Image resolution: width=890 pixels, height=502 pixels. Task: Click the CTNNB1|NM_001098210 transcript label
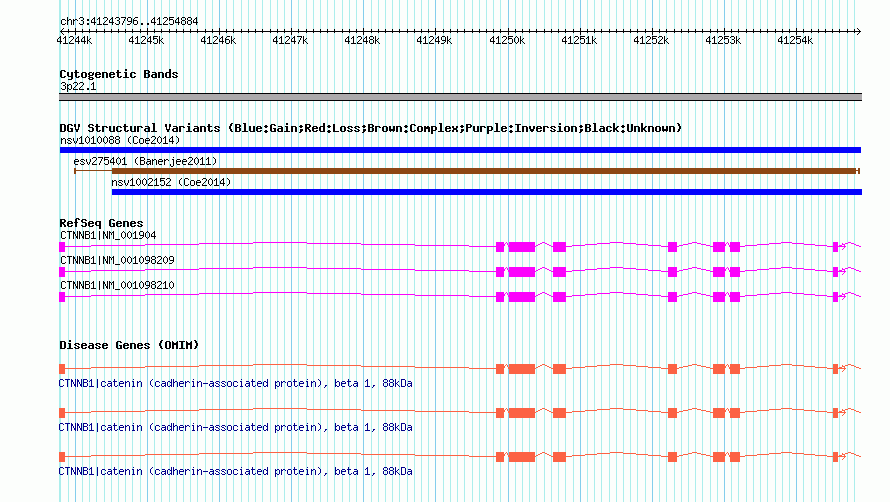117,285
